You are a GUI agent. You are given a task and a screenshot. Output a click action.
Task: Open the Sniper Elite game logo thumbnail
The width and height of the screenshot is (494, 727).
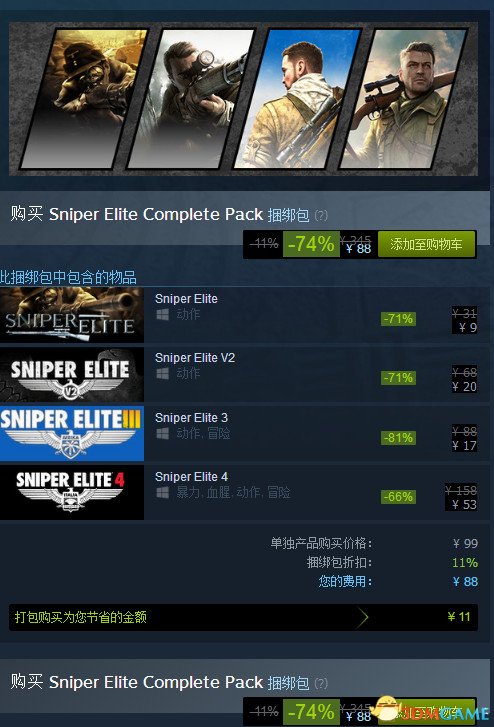click(x=72, y=315)
